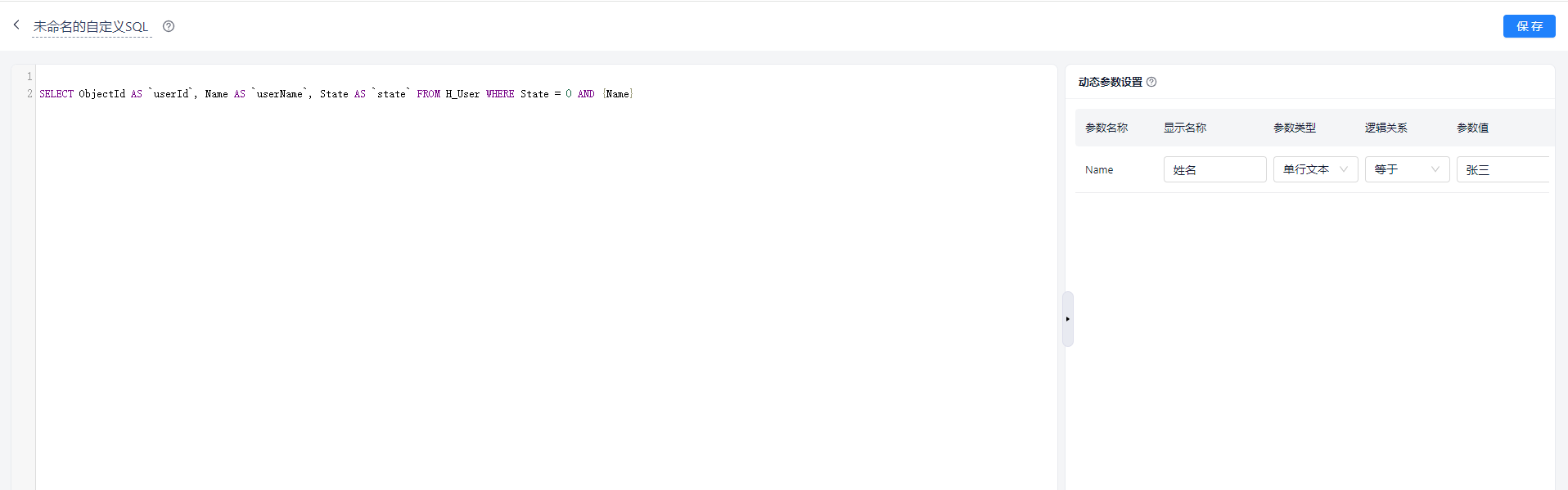Click line number 1 in editor gutter
1568x490 pixels.
tap(29, 76)
